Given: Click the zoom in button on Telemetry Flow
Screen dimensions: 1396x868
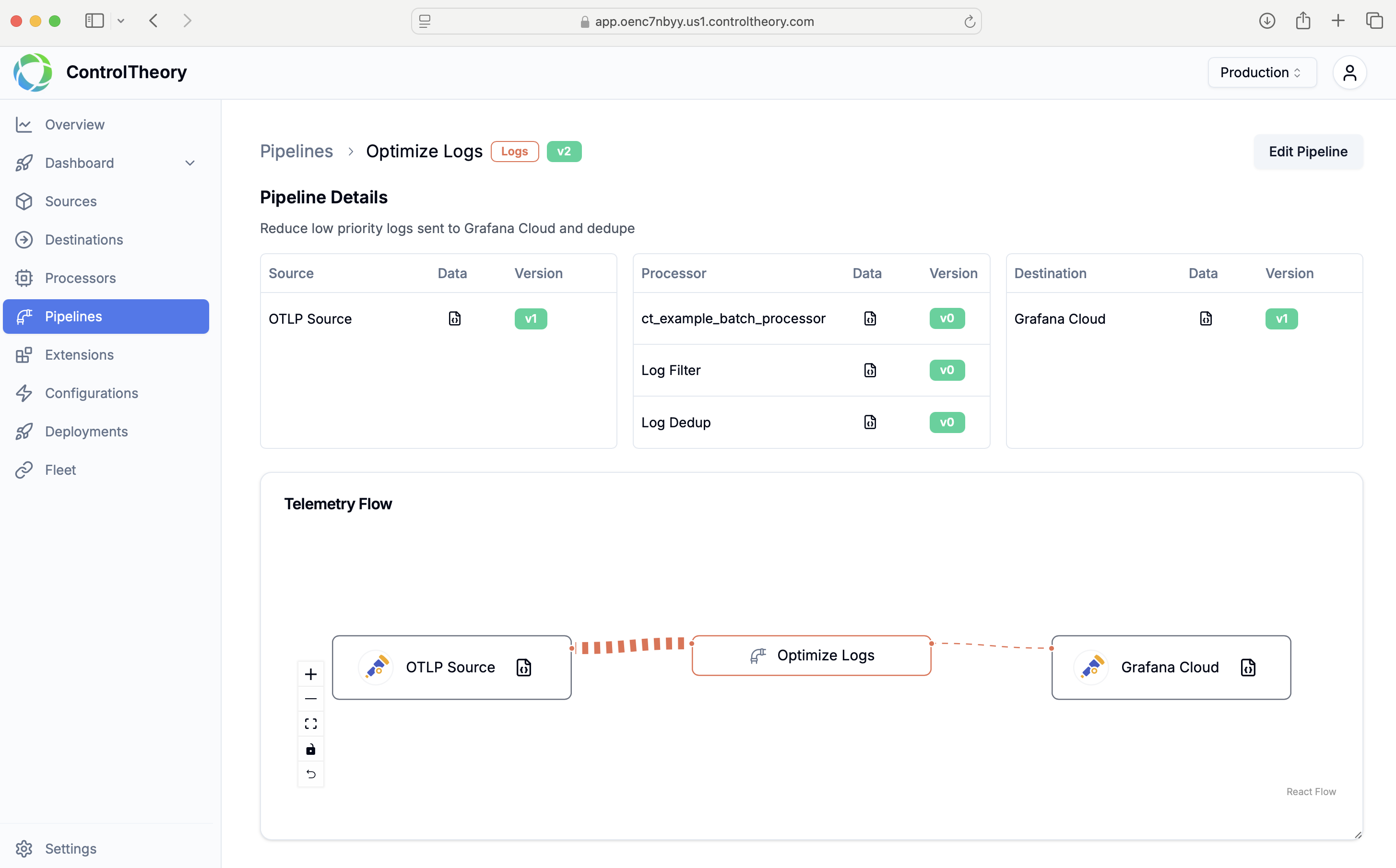Looking at the screenshot, I should click(x=311, y=674).
